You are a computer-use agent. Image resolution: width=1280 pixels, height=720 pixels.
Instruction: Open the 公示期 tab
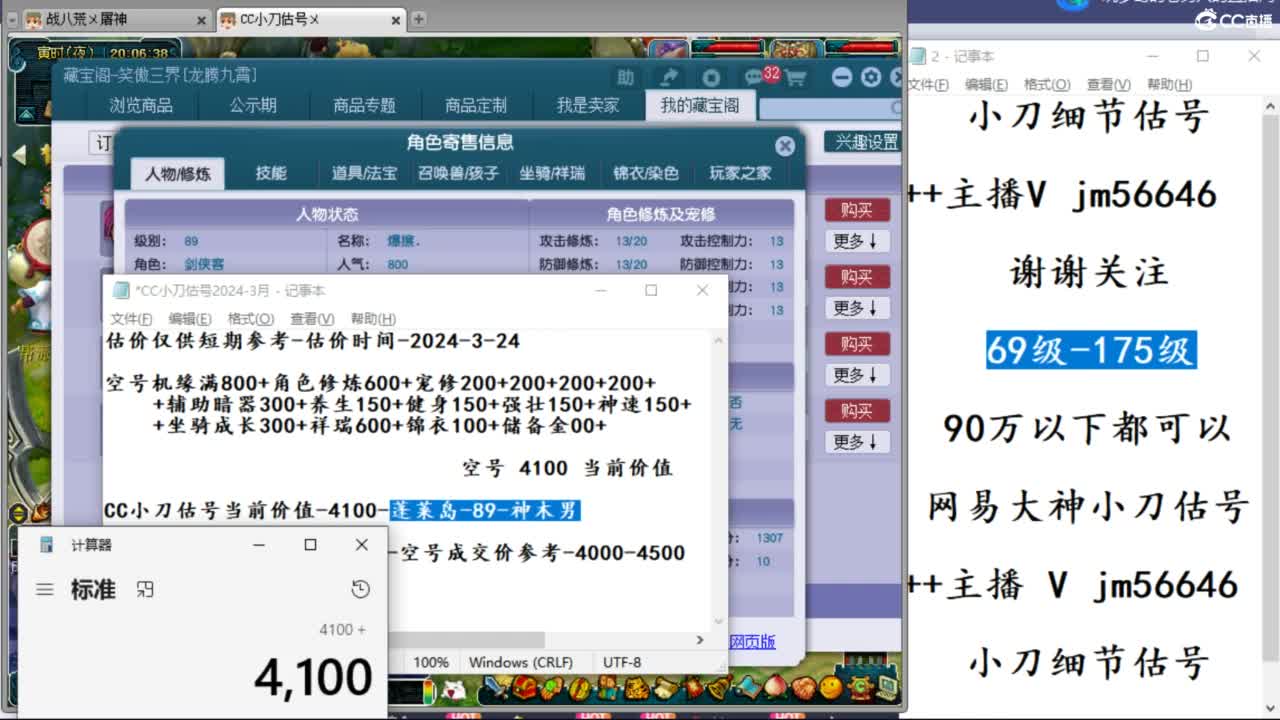point(253,105)
